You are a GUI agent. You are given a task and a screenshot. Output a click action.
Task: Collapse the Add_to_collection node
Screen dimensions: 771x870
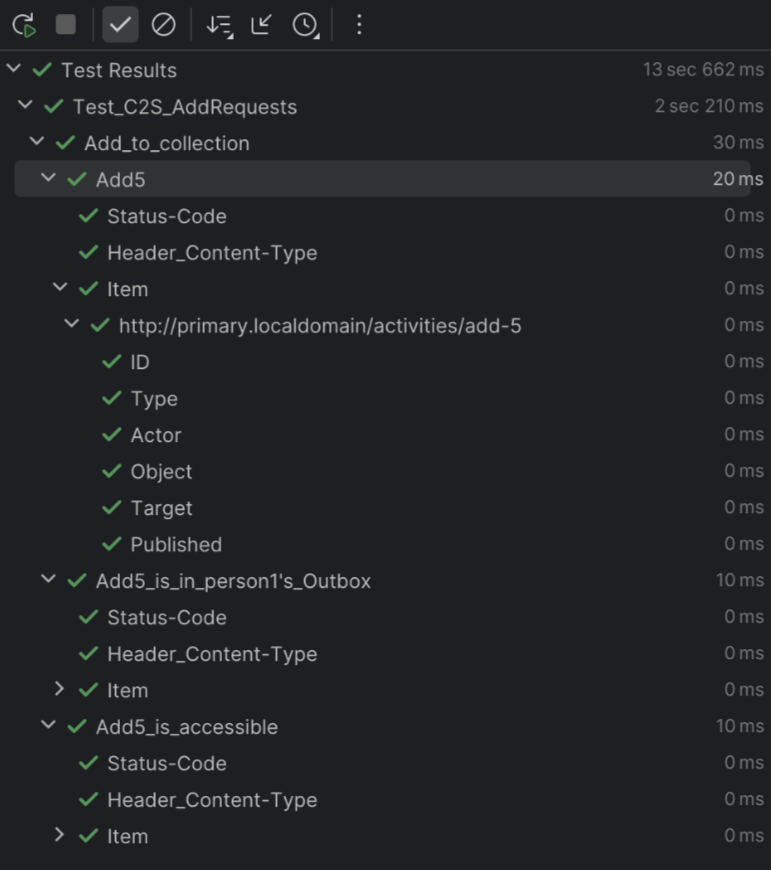[37, 141]
